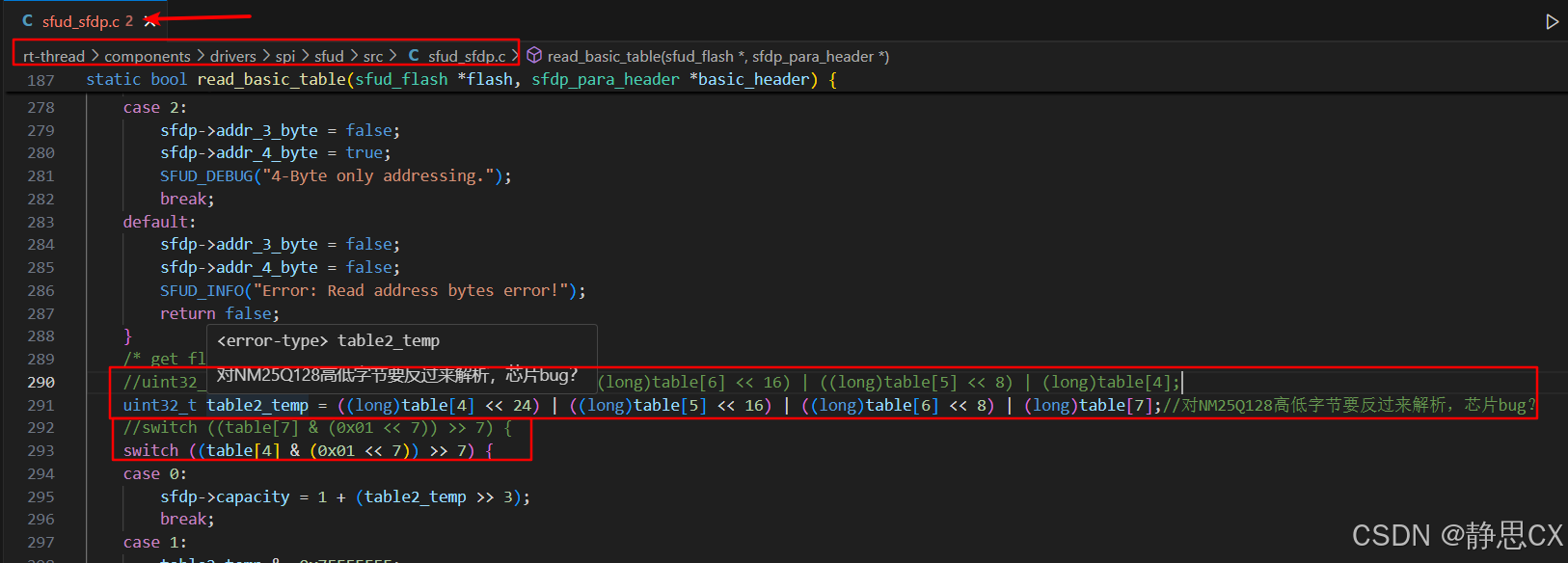The width and height of the screenshot is (1568, 563).
Task: Click 'switch' keyword on line 293
Action: coord(151,451)
